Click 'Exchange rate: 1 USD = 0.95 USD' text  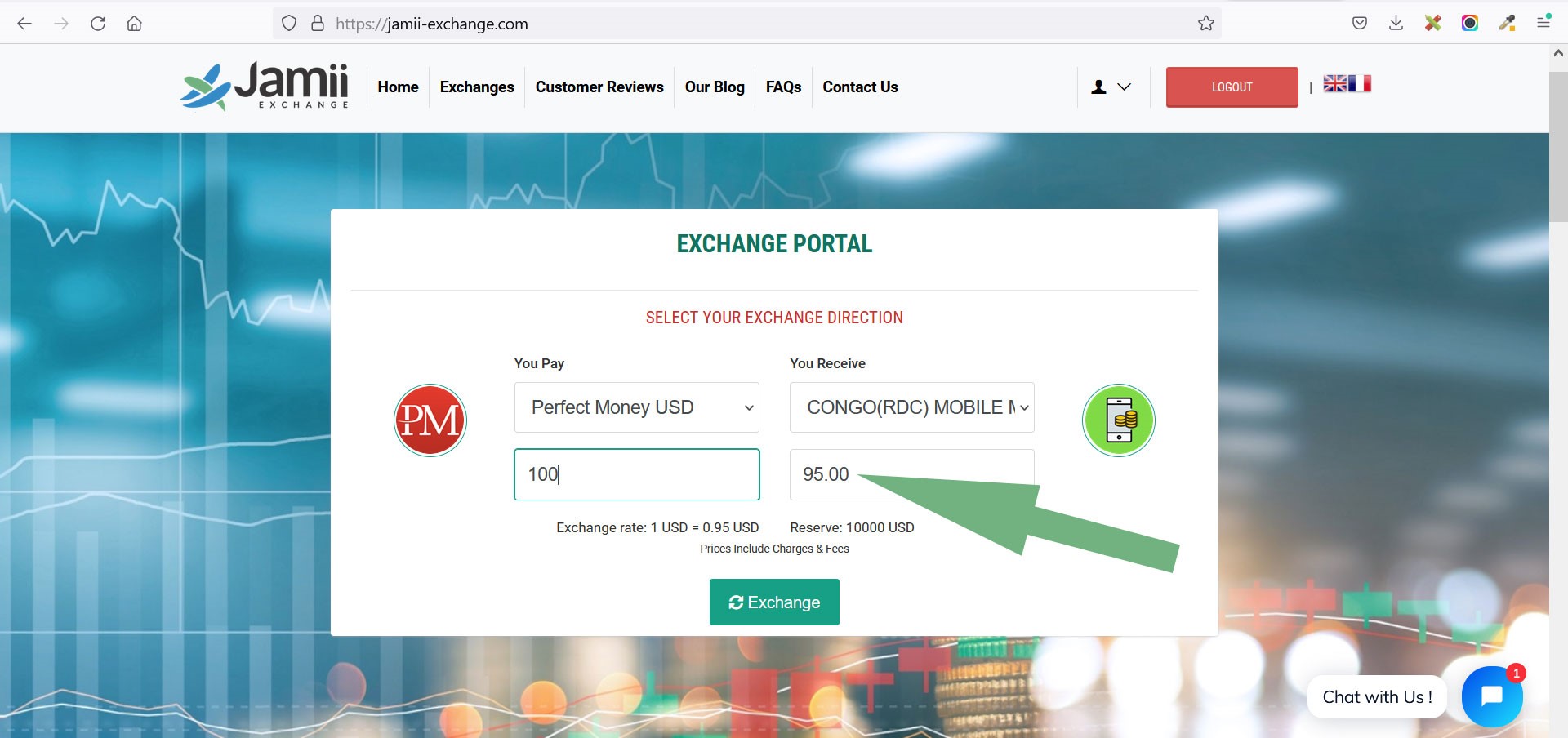657,527
